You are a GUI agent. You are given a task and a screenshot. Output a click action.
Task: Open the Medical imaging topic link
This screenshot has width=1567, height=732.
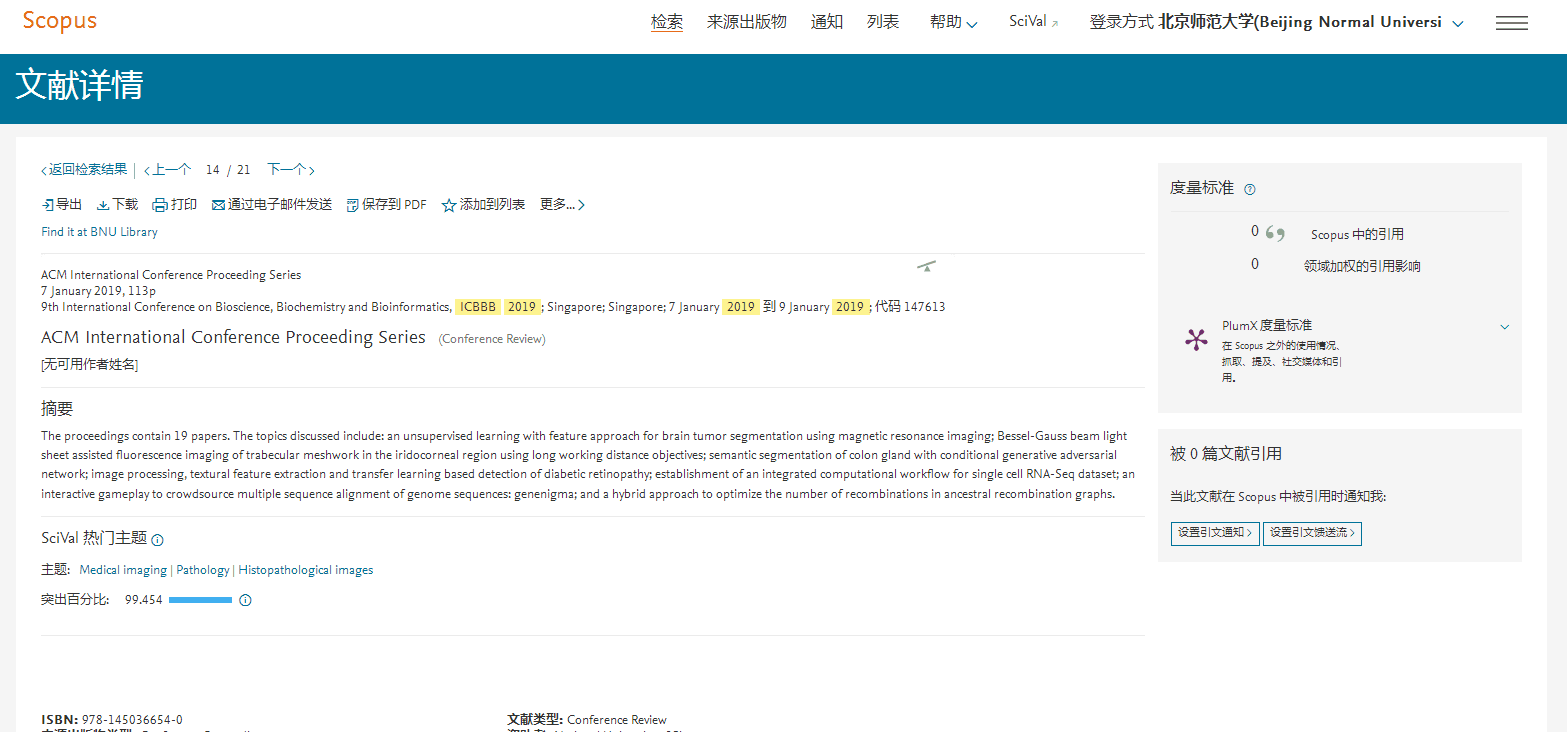click(x=123, y=570)
